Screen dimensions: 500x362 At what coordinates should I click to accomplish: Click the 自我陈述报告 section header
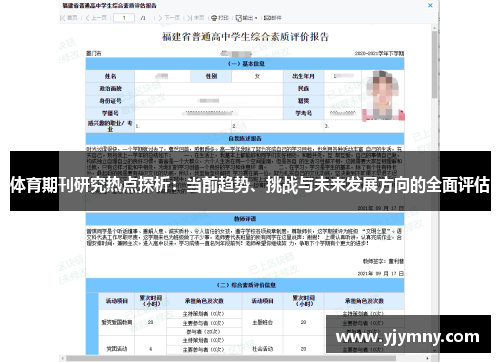[x=245, y=138]
